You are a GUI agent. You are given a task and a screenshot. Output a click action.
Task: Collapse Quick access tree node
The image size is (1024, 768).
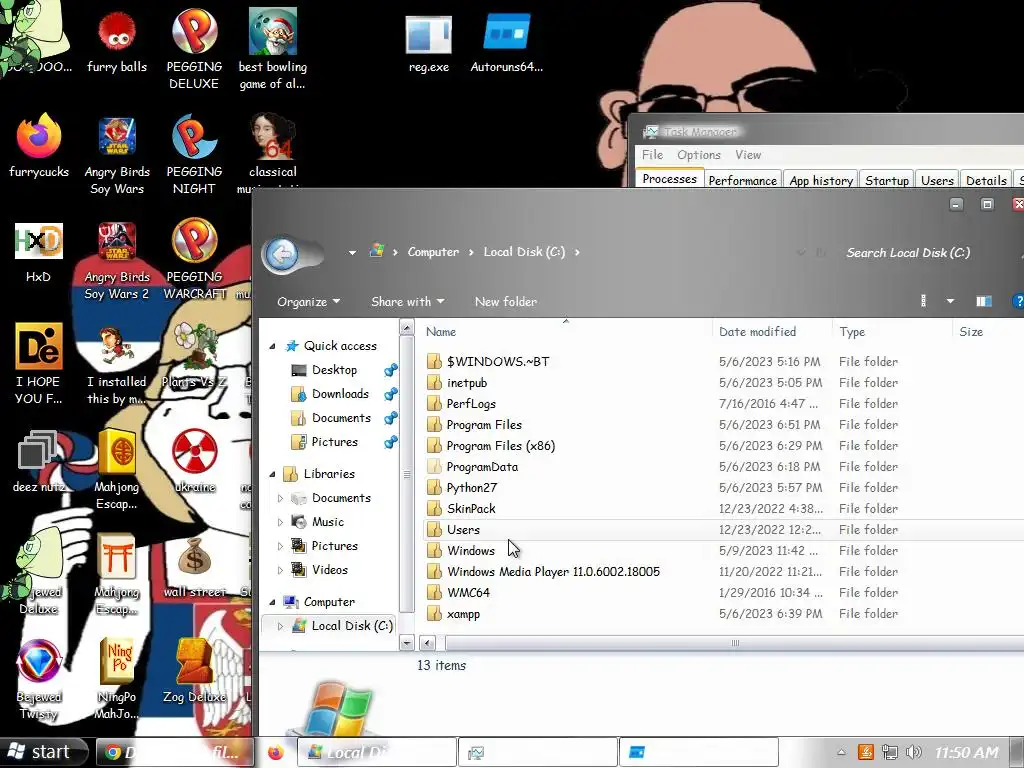pos(272,346)
